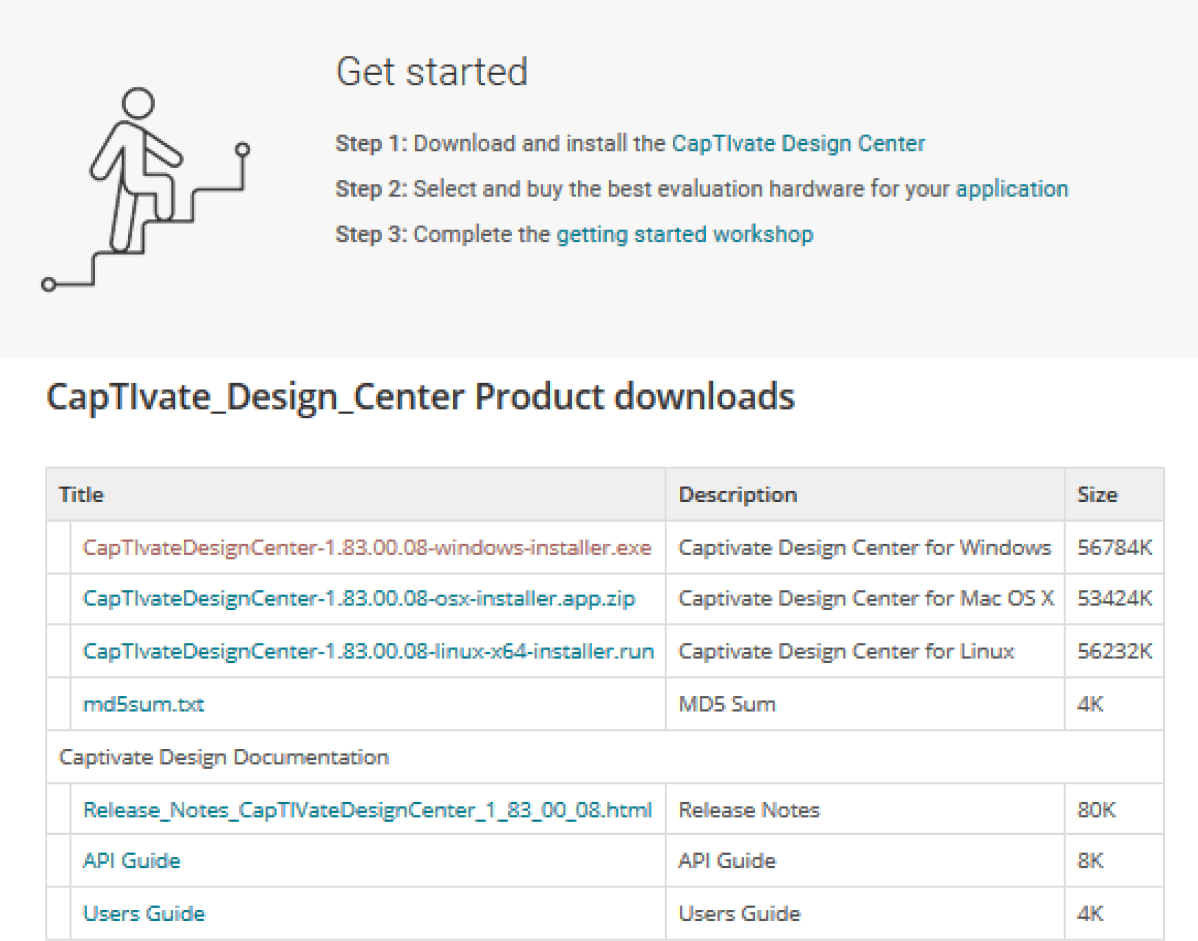Open the md5sum.txt file link
The height and width of the screenshot is (941, 1198).
coord(143,704)
